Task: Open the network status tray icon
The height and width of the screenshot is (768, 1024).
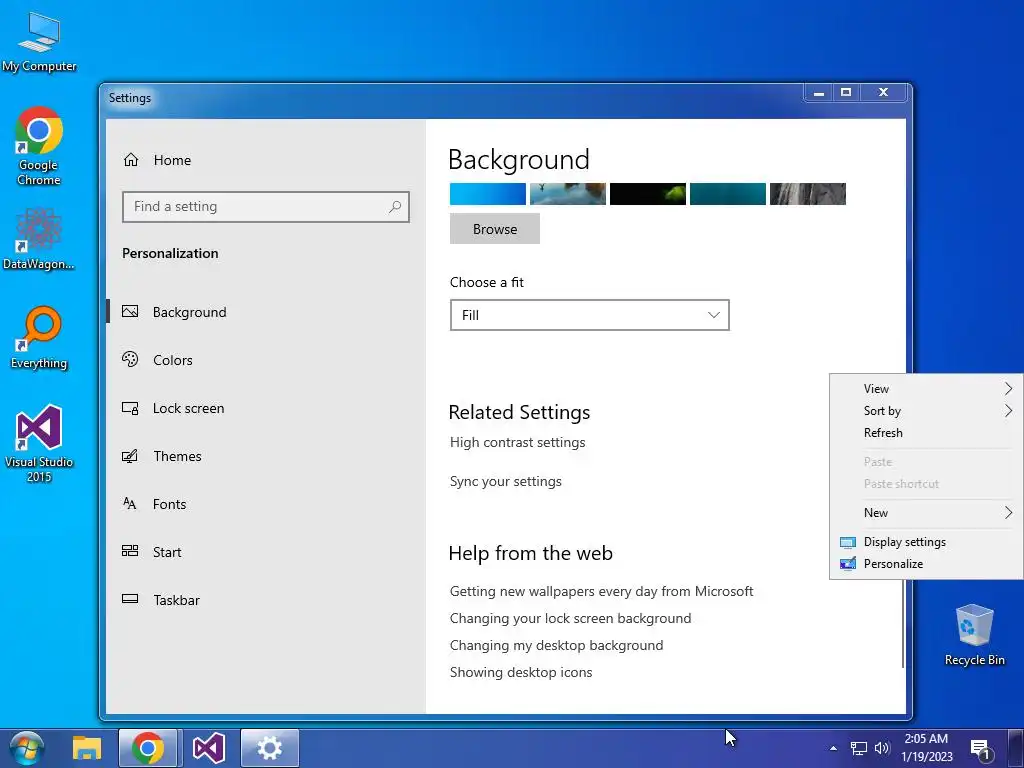Action: (858, 748)
